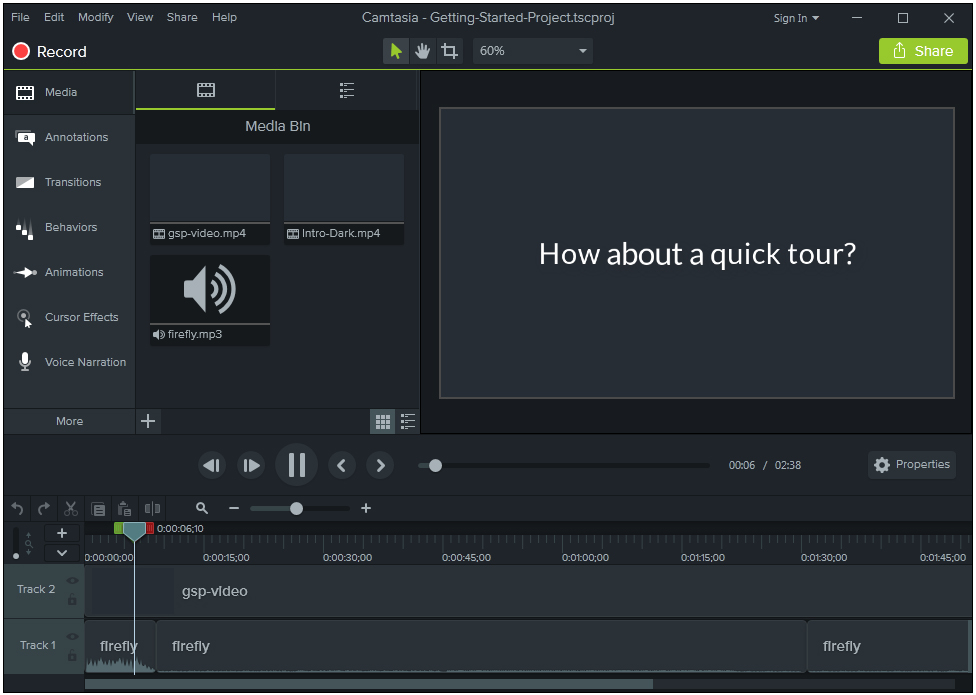Open the View menu
This screenshot has height=695, width=976.
pyautogui.click(x=140, y=17)
